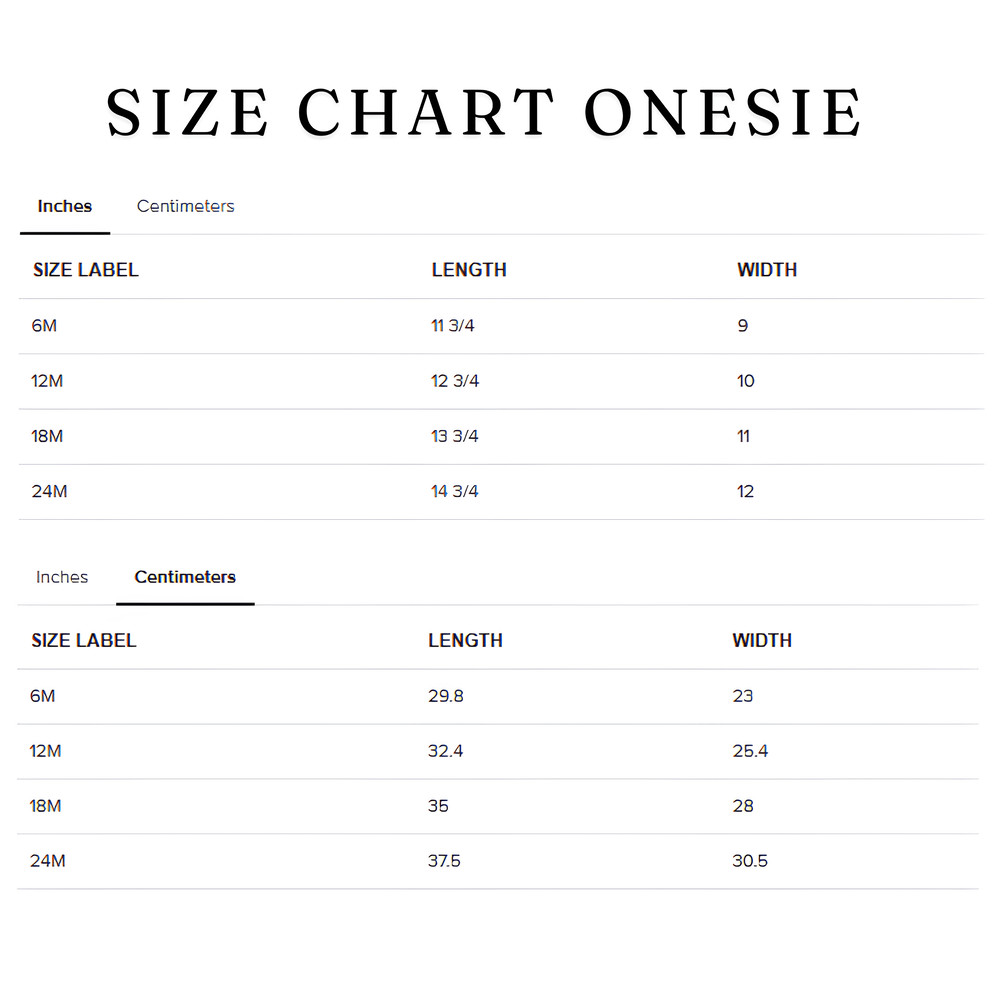Click the 29.8 length value

[446, 696]
